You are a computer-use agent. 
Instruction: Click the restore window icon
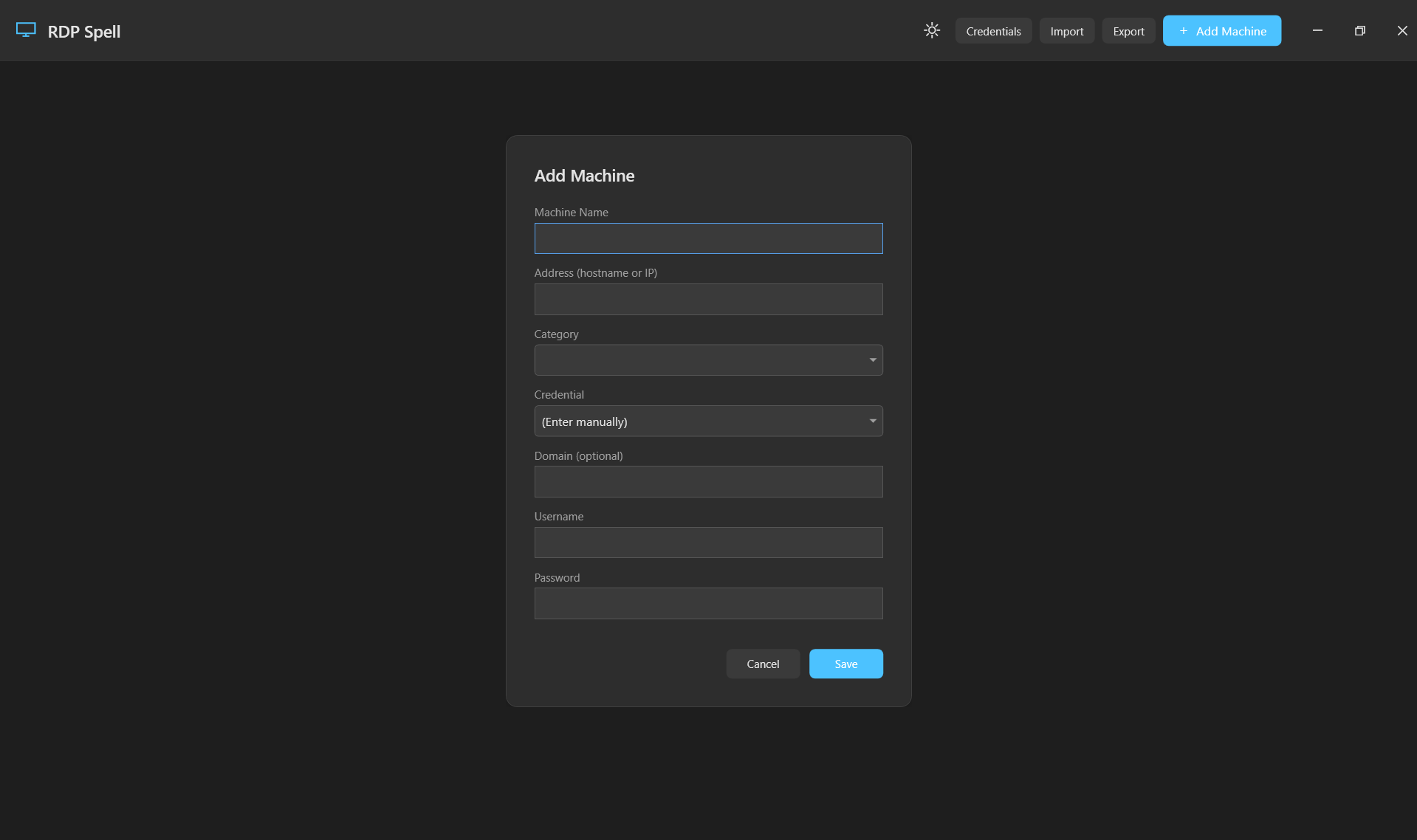click(x=1359, y=30)
